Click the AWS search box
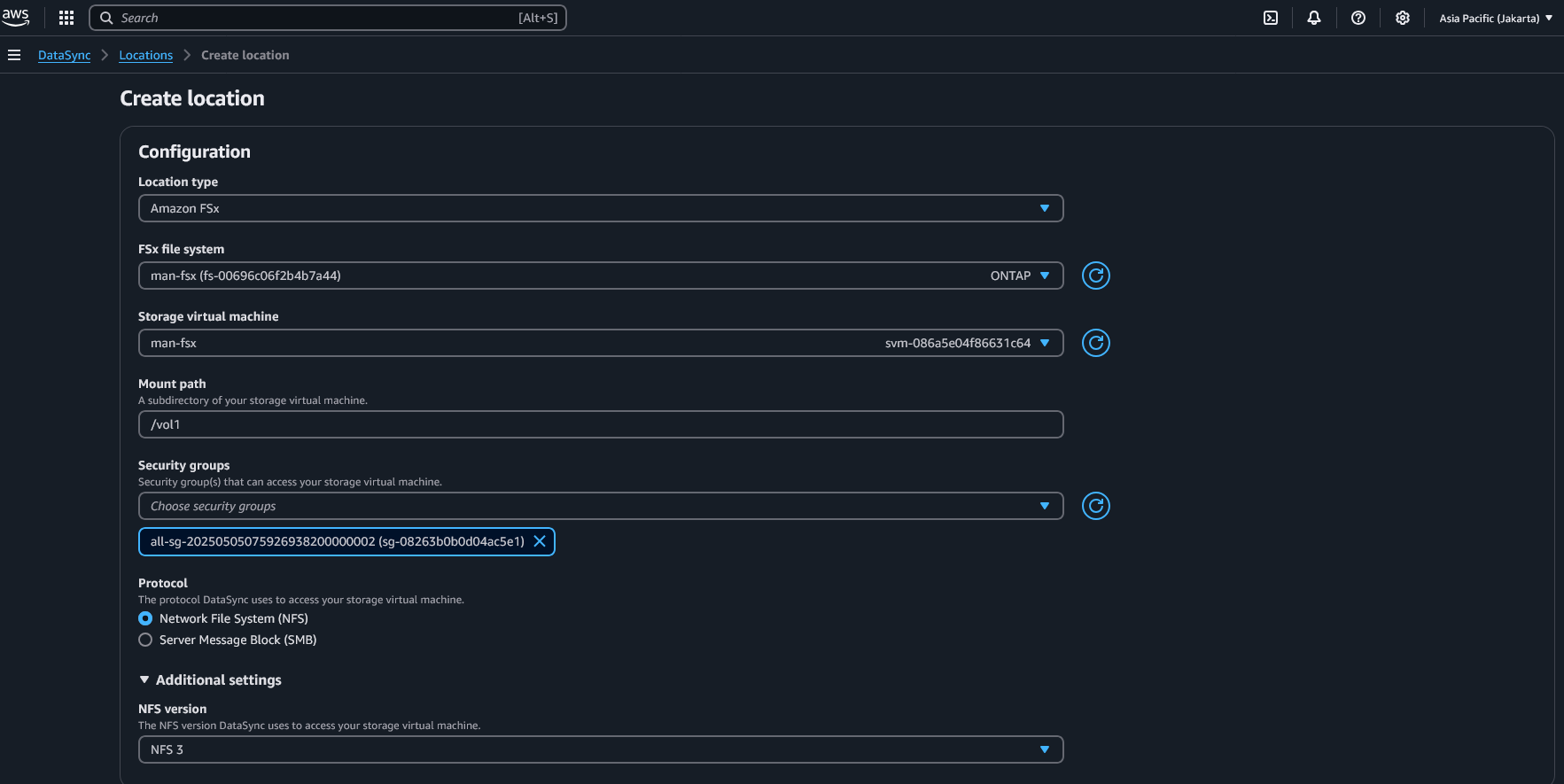Viewport: 1564px width, 784px height. [x=328, y=18]
